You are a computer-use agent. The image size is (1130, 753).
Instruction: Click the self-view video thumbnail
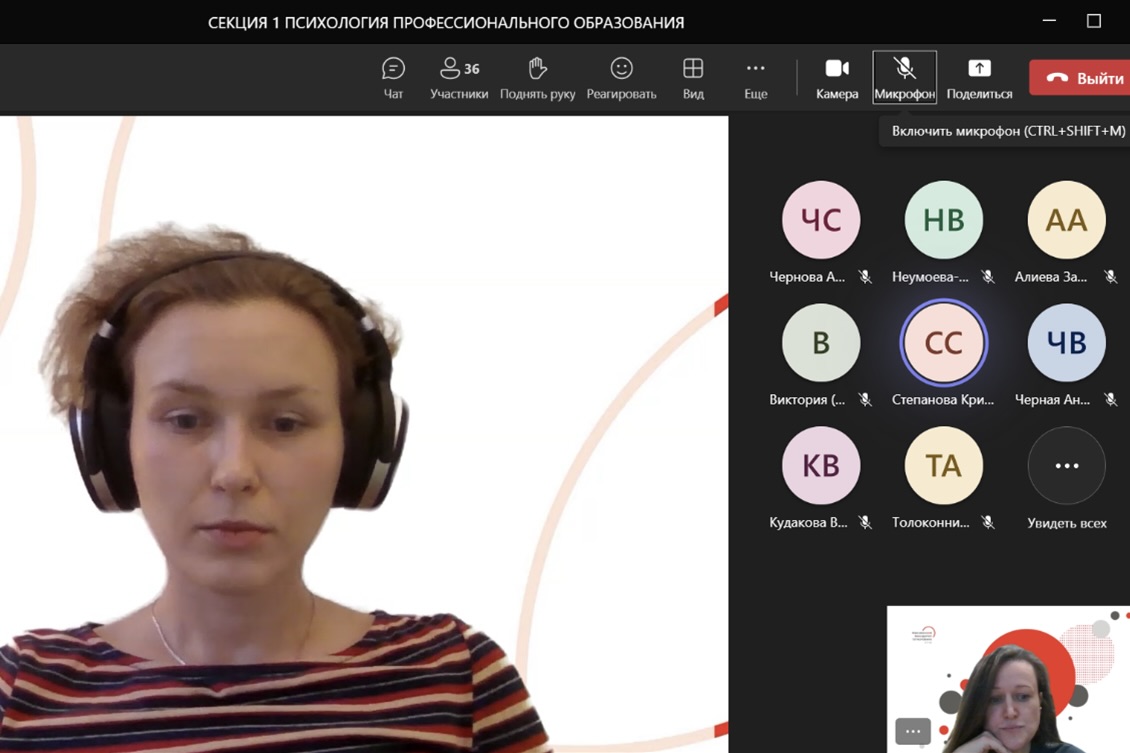click(1010, 680)
